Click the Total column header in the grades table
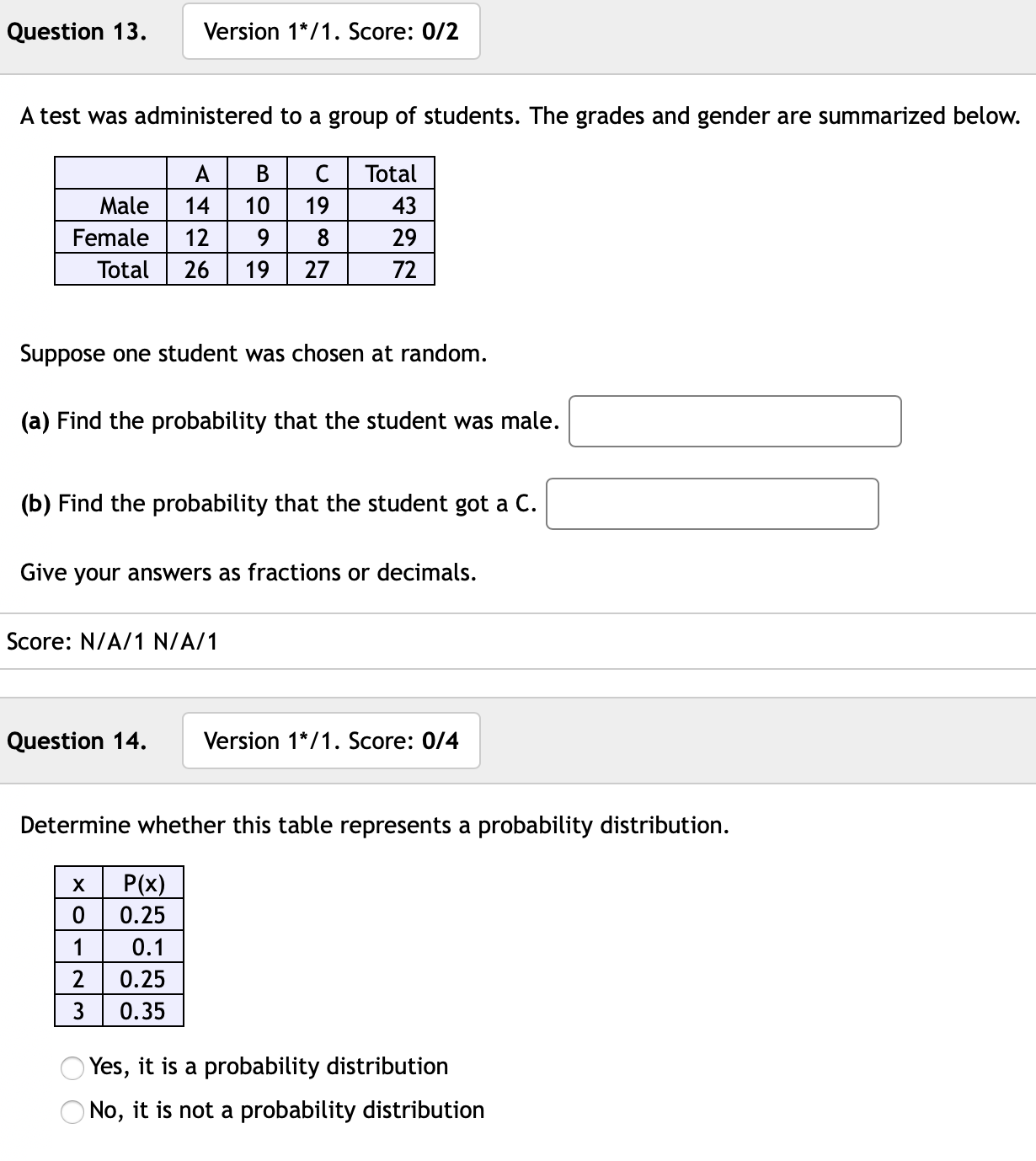Viewport: 1036px width, 1161px height. pyautogui.click(x=390, y=174)
